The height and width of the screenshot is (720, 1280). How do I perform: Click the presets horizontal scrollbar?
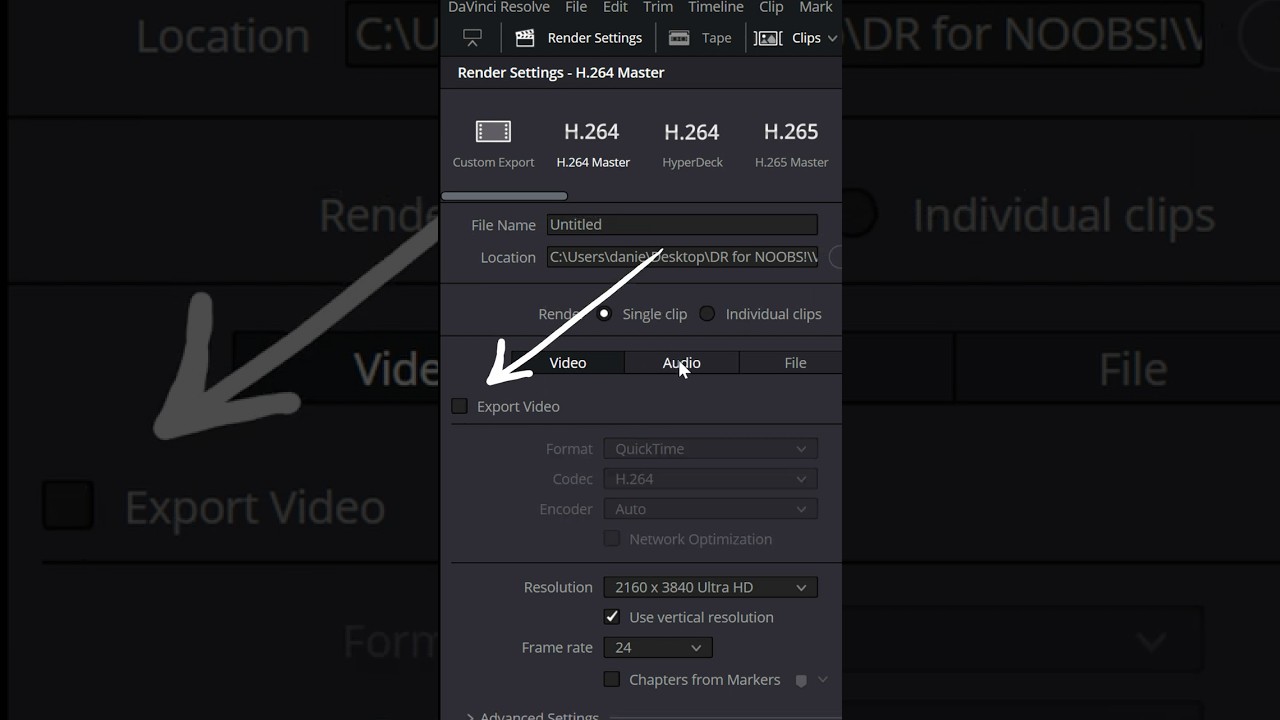504,196
